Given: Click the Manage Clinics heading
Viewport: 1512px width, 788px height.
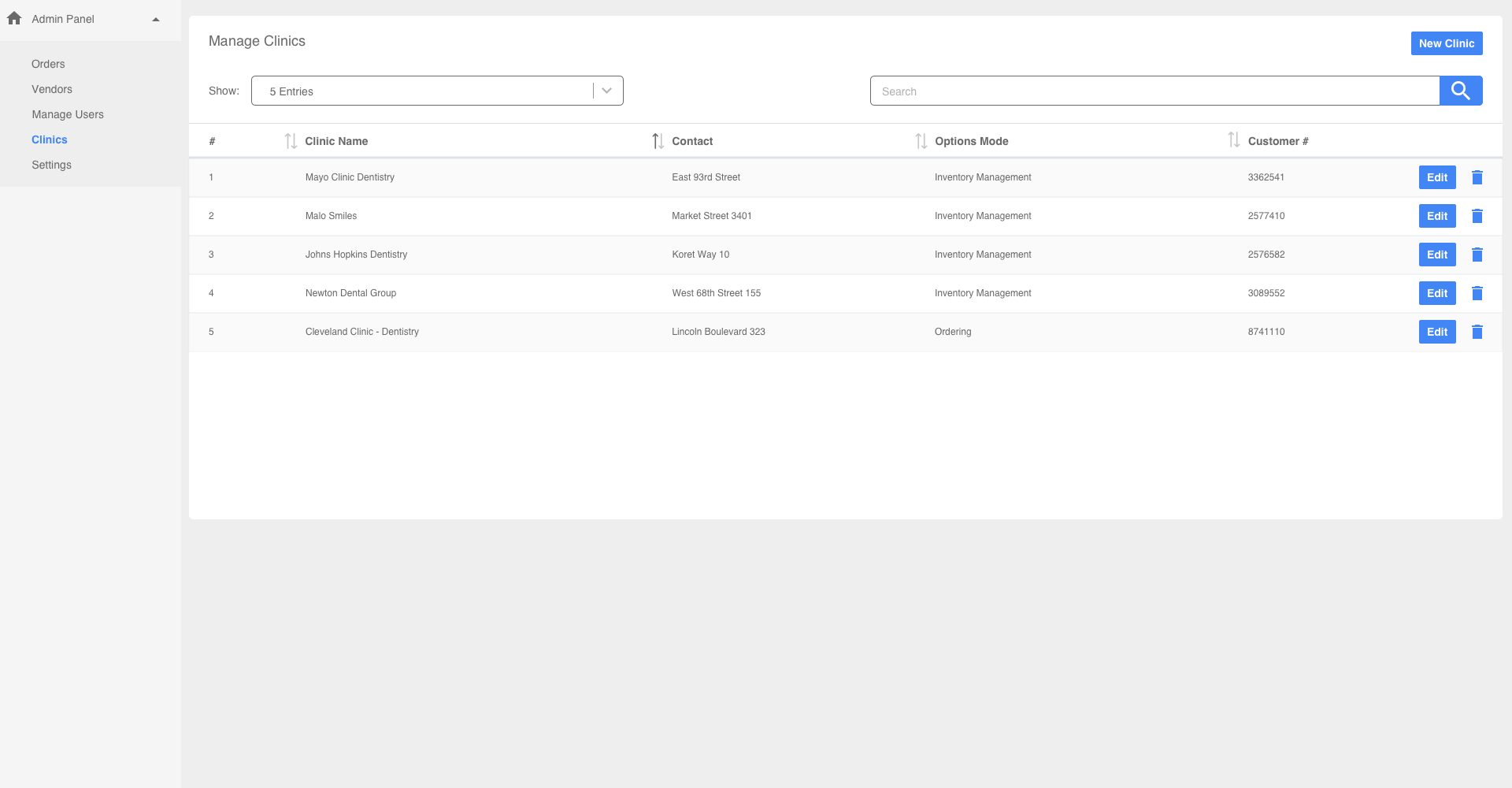Looking at the screenshot, I should coord(257,41).
